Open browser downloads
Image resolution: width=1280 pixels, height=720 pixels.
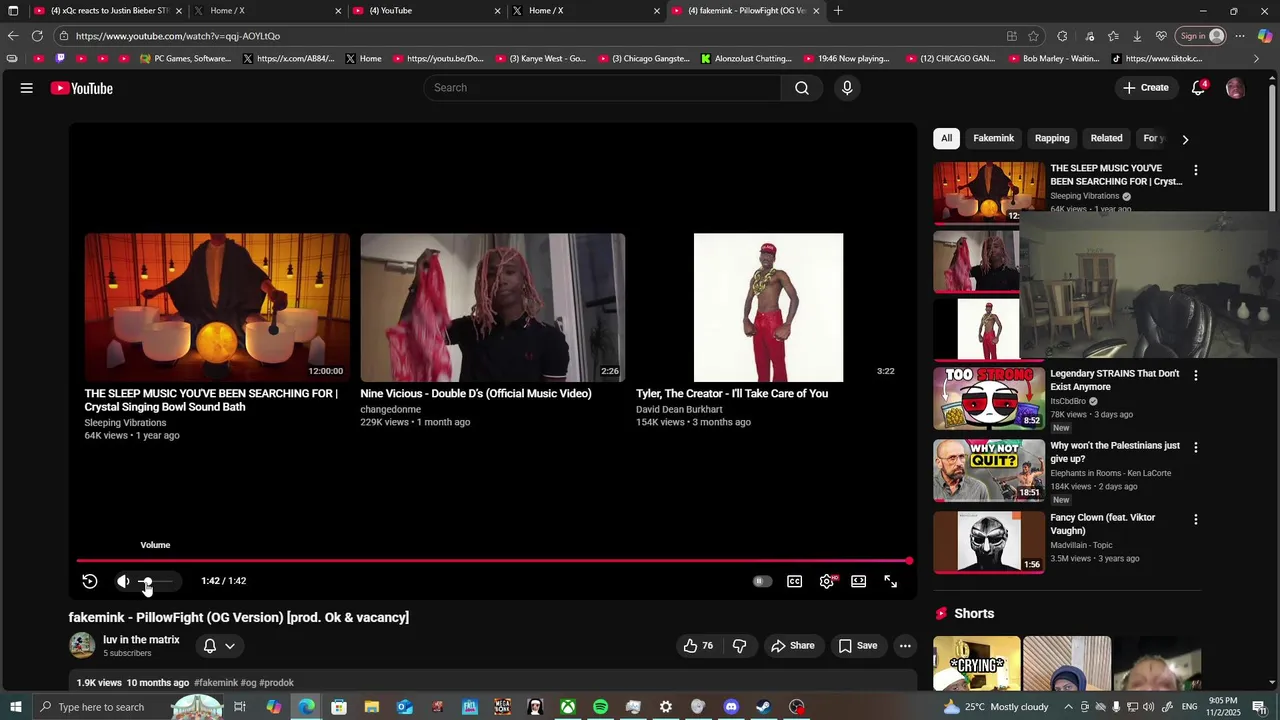point(1137,36)
